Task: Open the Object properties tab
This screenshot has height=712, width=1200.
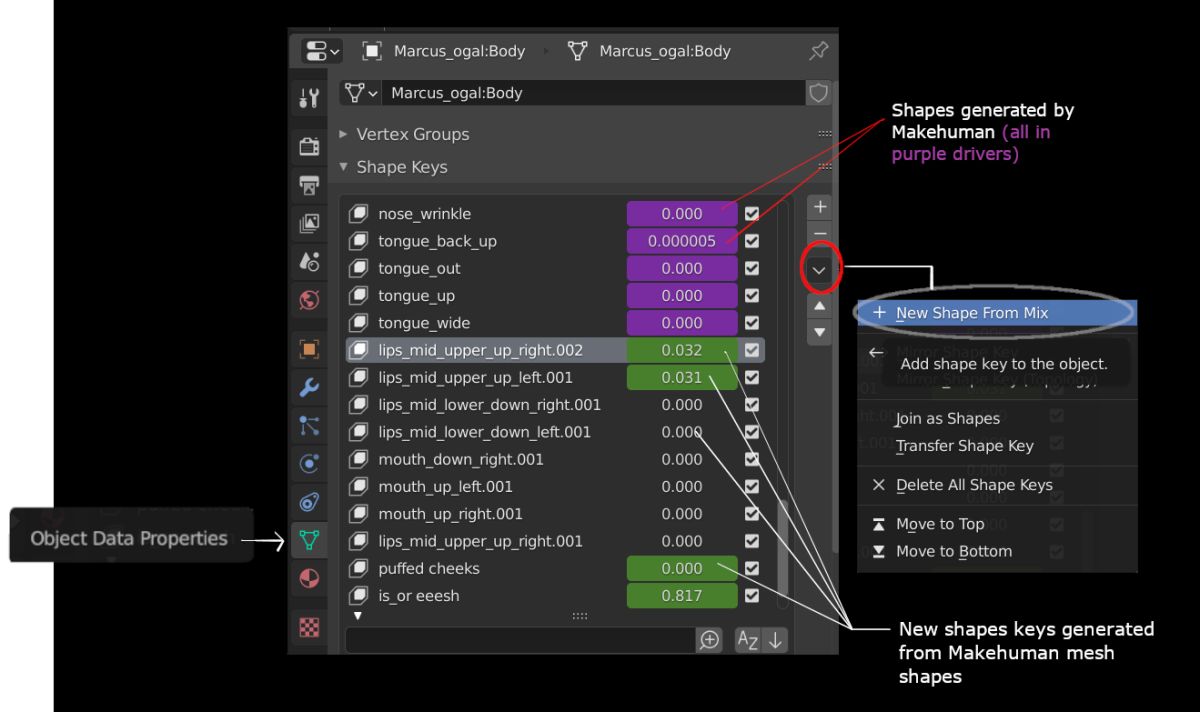Action: coord(309,349)
